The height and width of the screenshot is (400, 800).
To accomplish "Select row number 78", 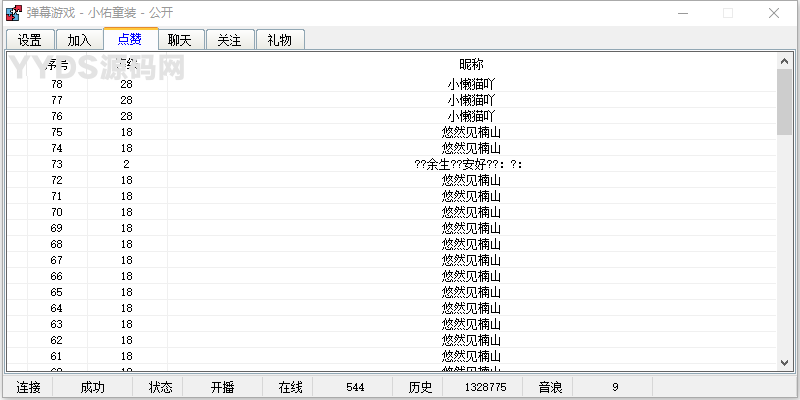I will tap(57, 84).
